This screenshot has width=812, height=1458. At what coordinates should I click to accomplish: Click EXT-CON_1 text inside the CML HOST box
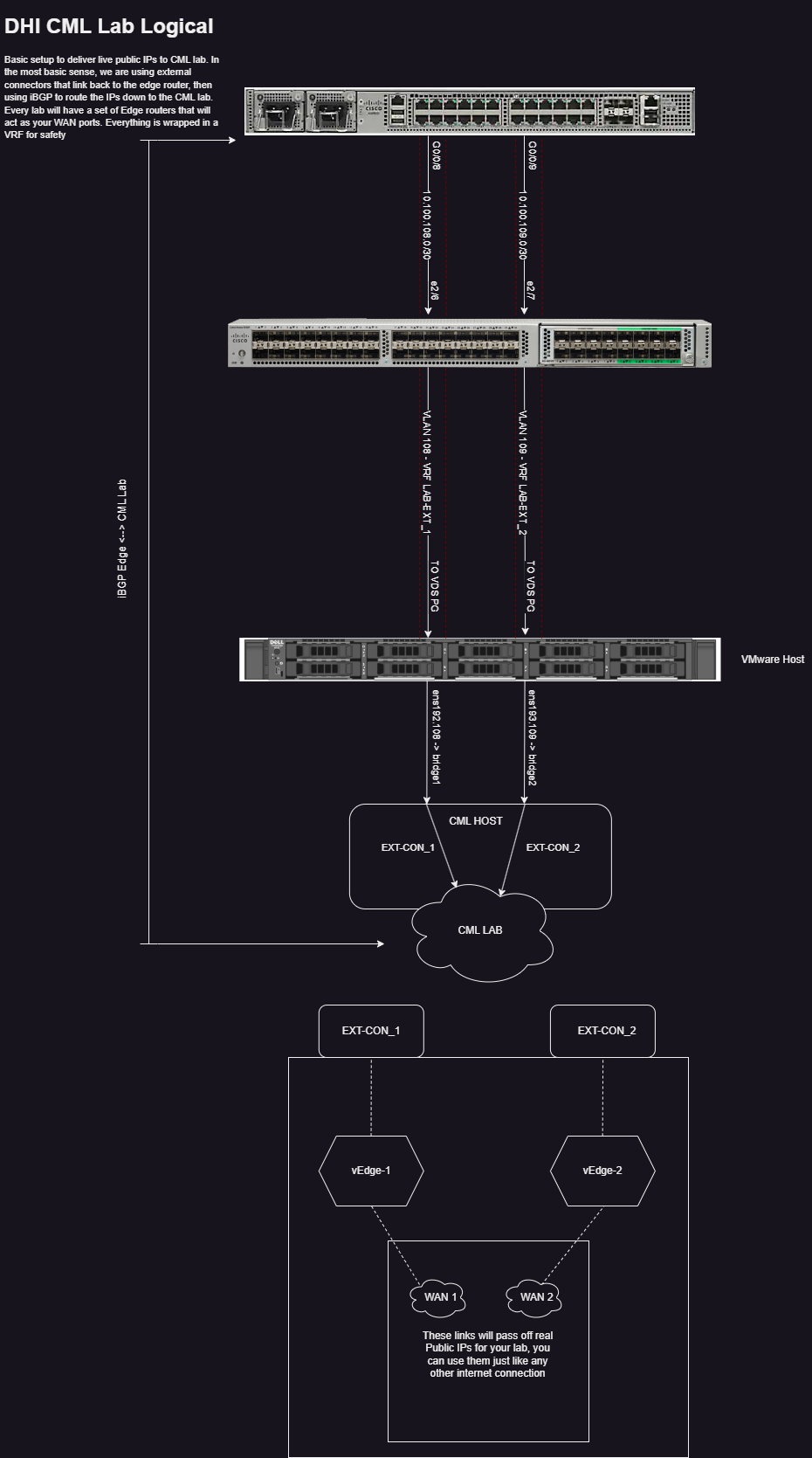click(x=408, y=847)
